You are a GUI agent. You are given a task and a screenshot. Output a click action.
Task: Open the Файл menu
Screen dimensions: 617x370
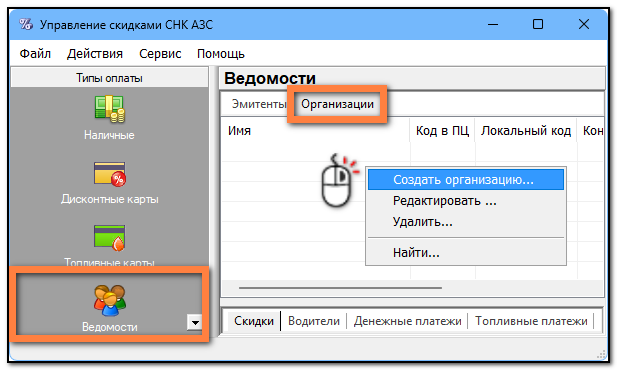pyautogui.click(x=35, y=54)
